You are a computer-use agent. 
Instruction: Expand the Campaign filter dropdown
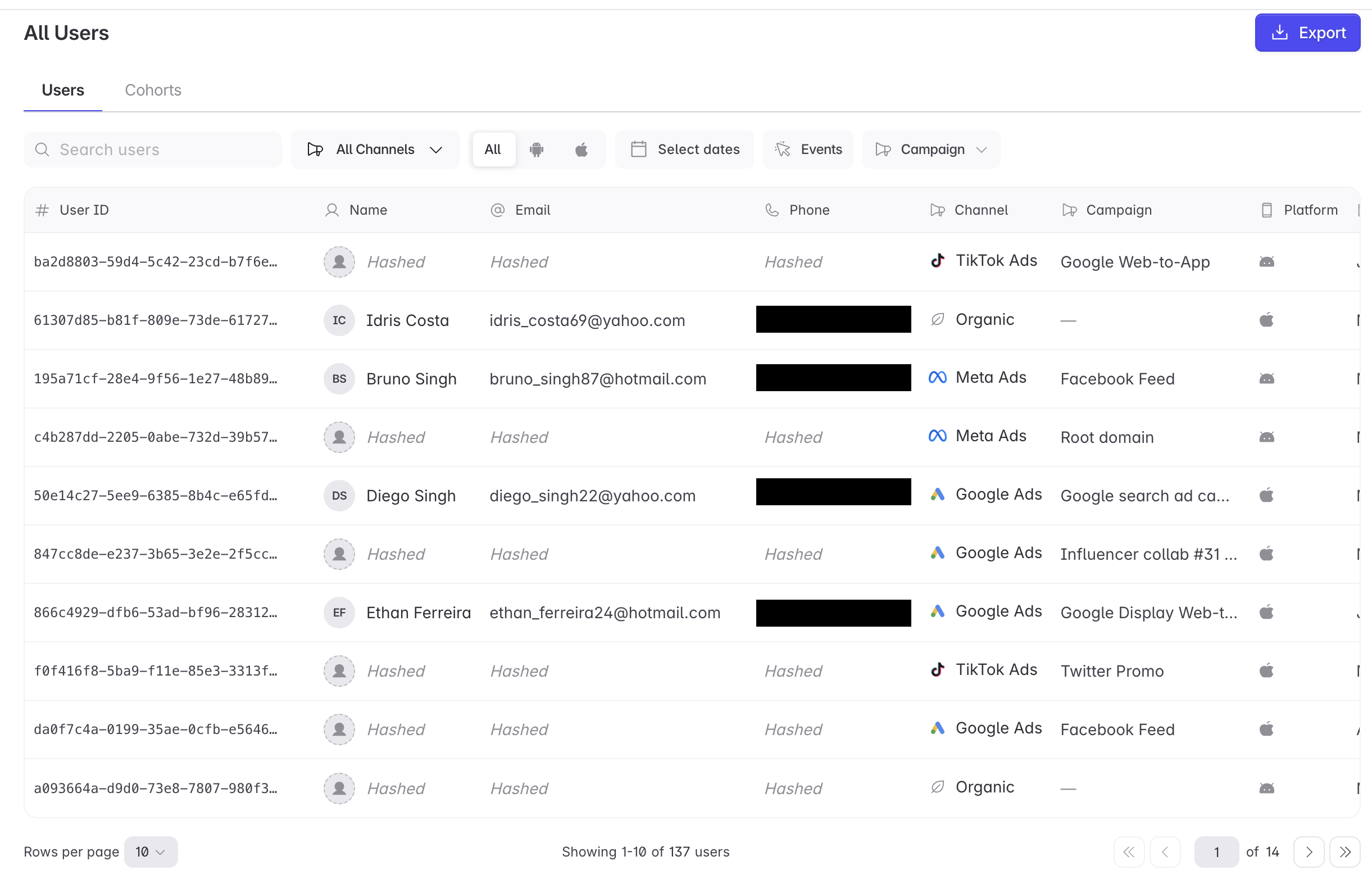(x=931, y=149)
